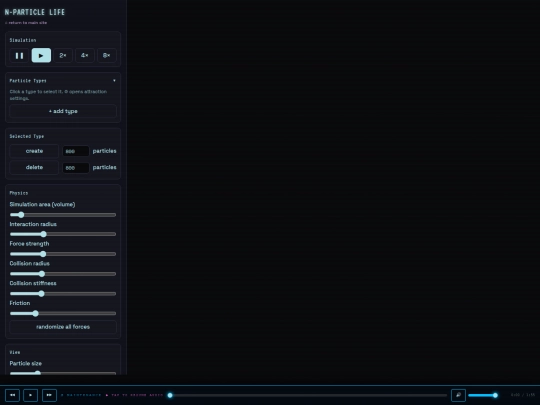Click the delete particles button

pyautogui.click(x=34, y=167)
